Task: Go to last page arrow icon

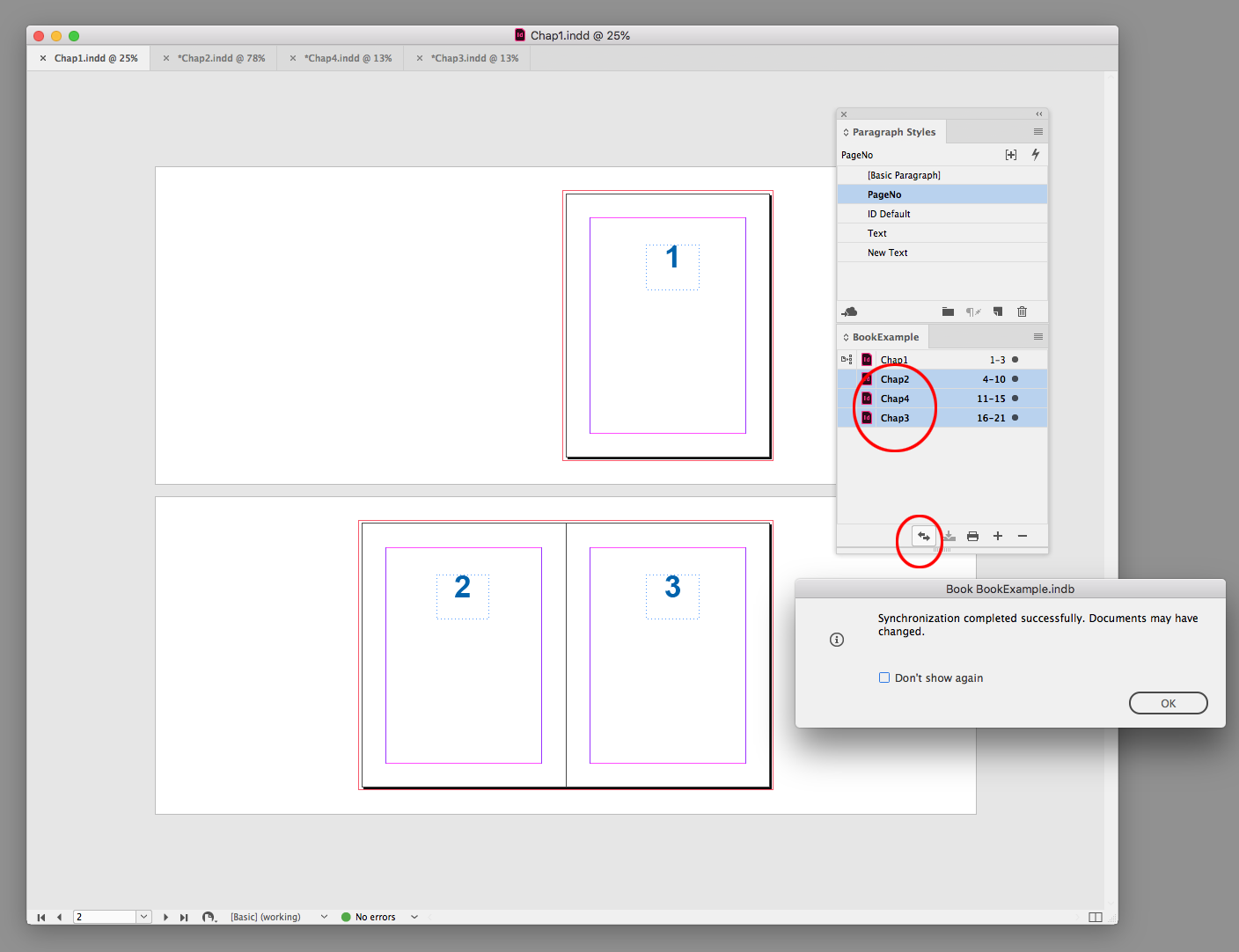Action: point(184,917)
